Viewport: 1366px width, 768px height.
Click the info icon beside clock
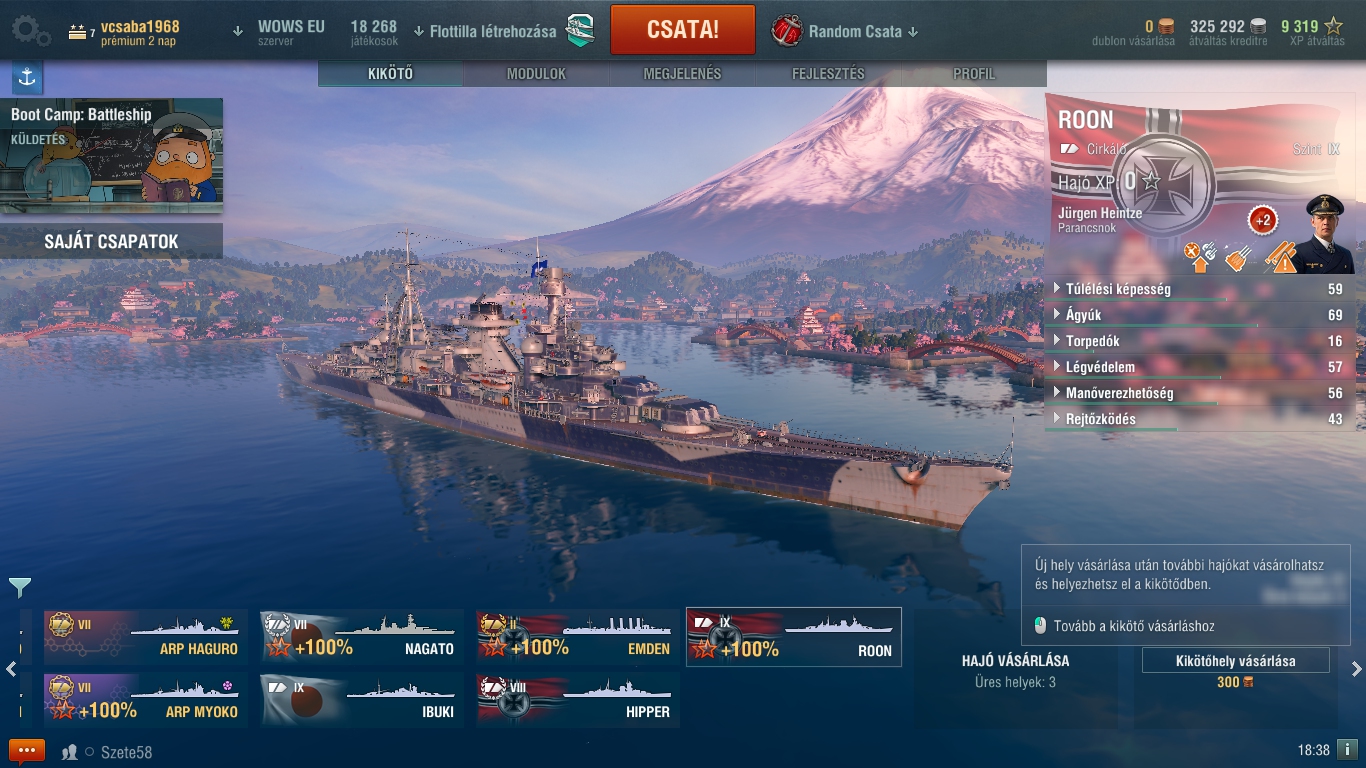(x=1348, y=749)
